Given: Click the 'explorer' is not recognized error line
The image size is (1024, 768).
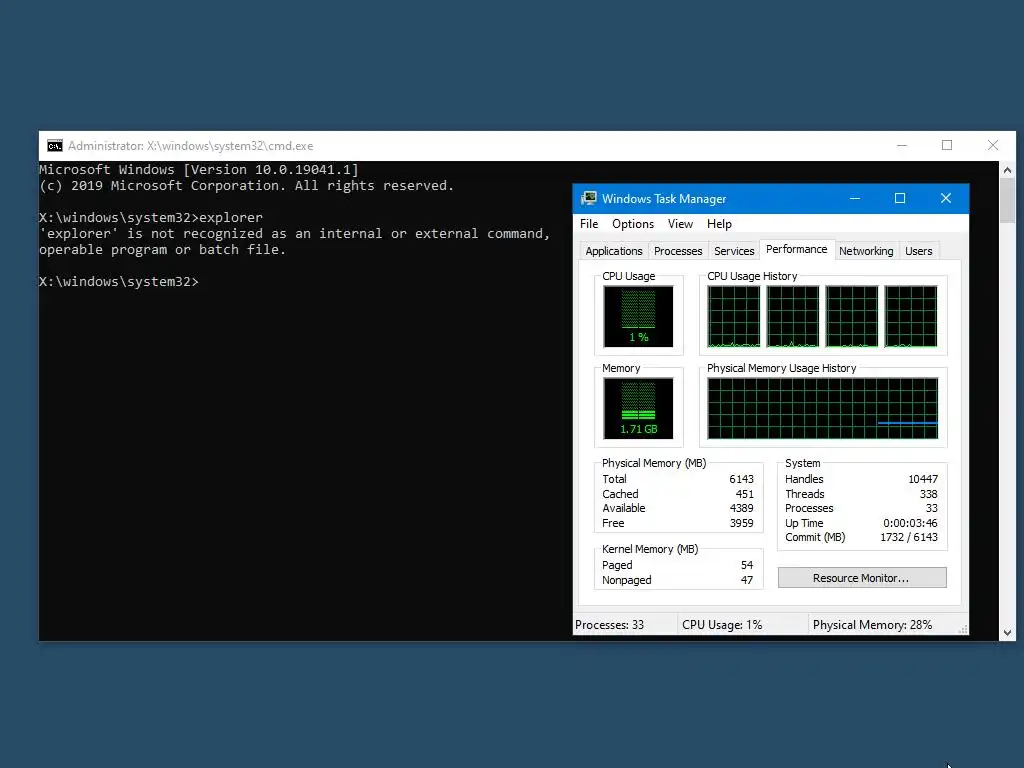Looking at the screenshot, I should (295, 234).
